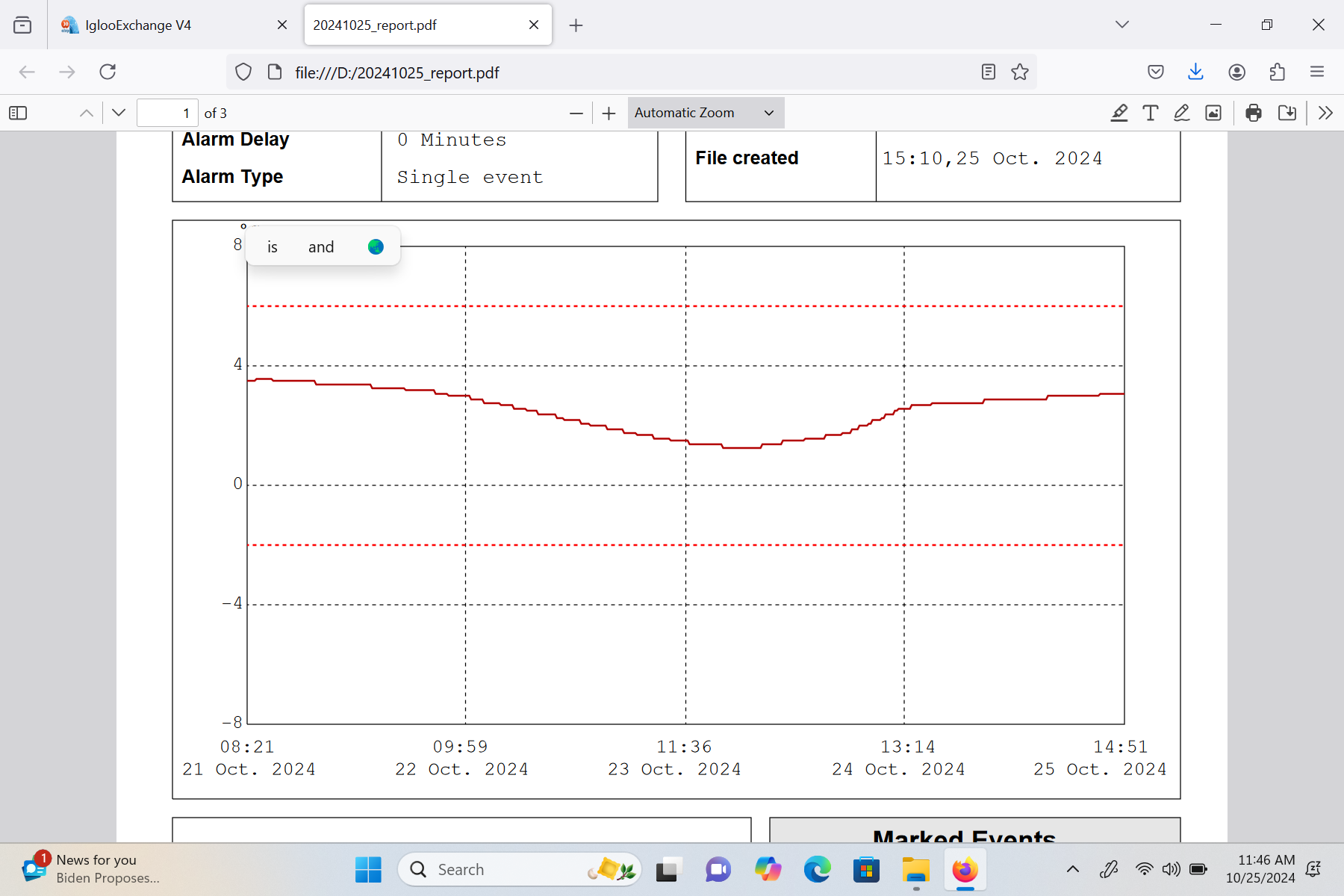Open the notifications bell icon
Viewport: 1344px width, 896px height.
click(1313, 869)
